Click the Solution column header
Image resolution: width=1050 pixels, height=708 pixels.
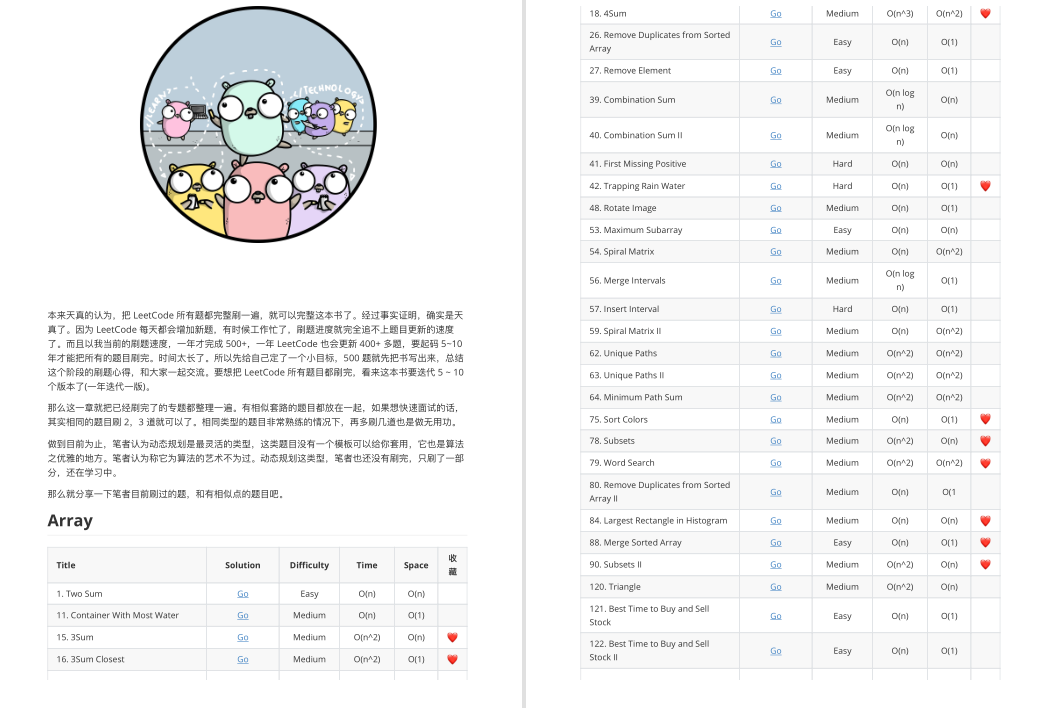(x=242, y=565)
